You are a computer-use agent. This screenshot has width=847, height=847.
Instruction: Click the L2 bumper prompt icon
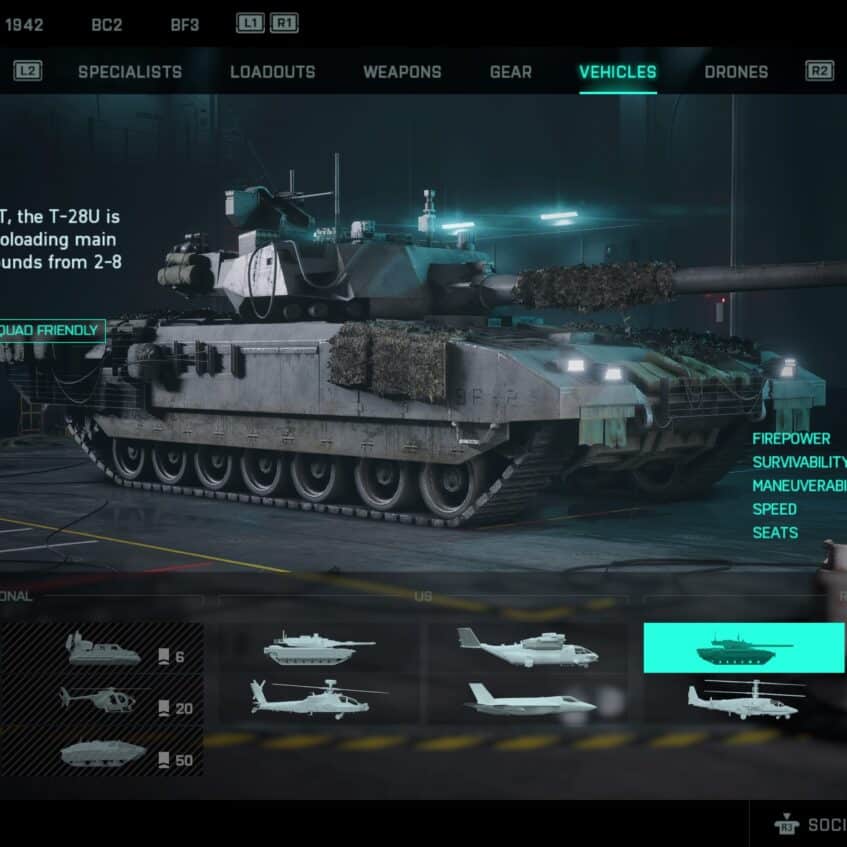(28, 71)
